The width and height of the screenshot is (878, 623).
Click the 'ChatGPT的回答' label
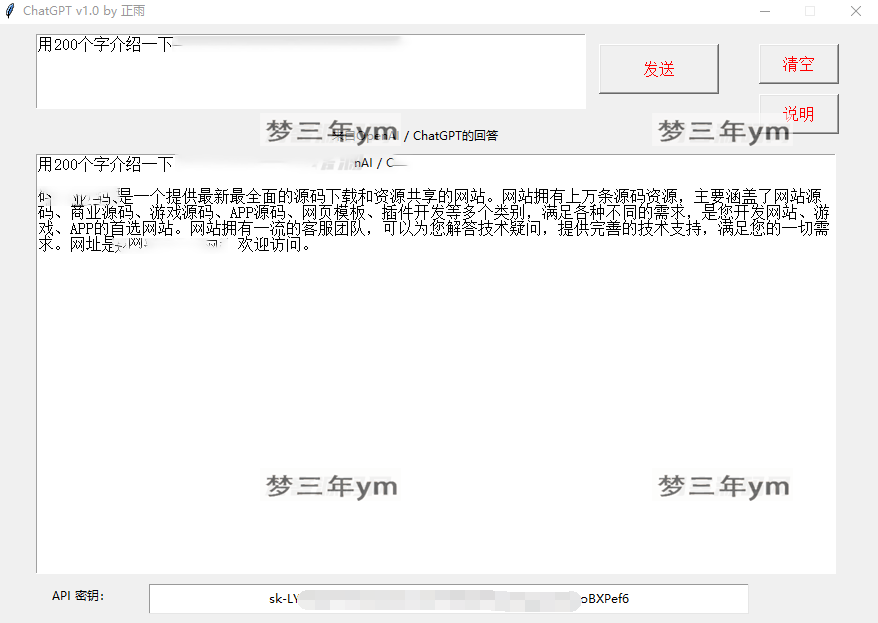point(455,135)
